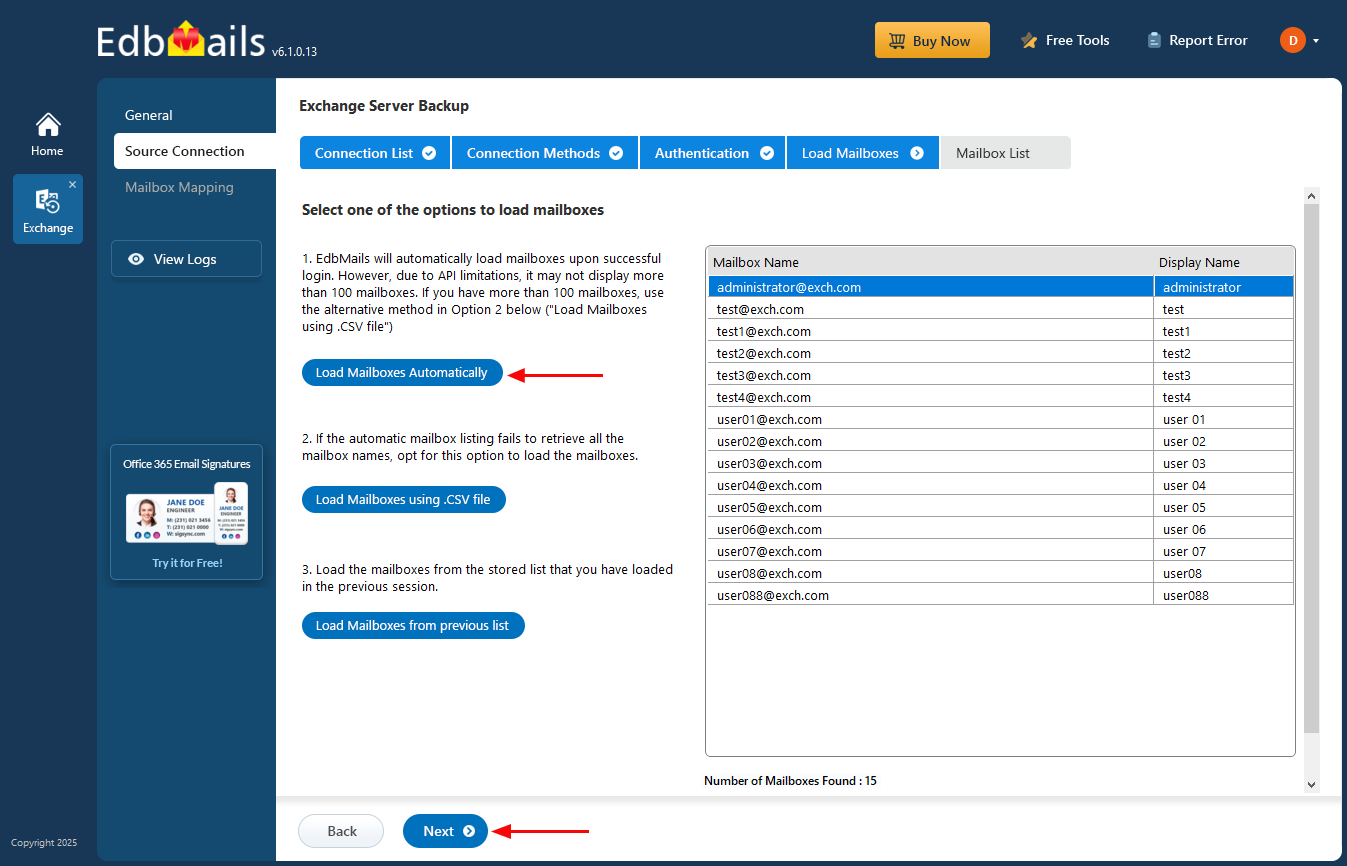
Task: Select test@exch.com mailbox row
Action: 1001,309
